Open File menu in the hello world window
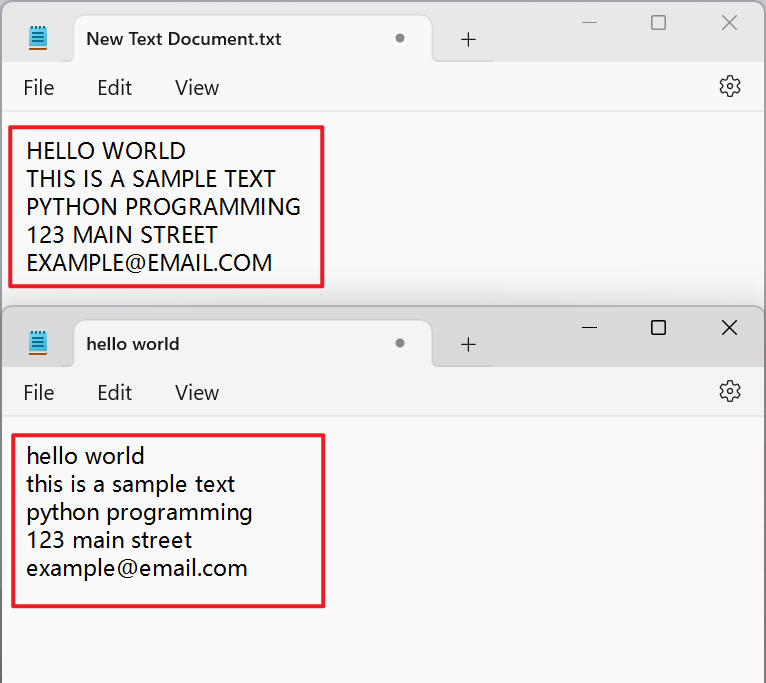 pyautogui.click(x=39, y=393)
